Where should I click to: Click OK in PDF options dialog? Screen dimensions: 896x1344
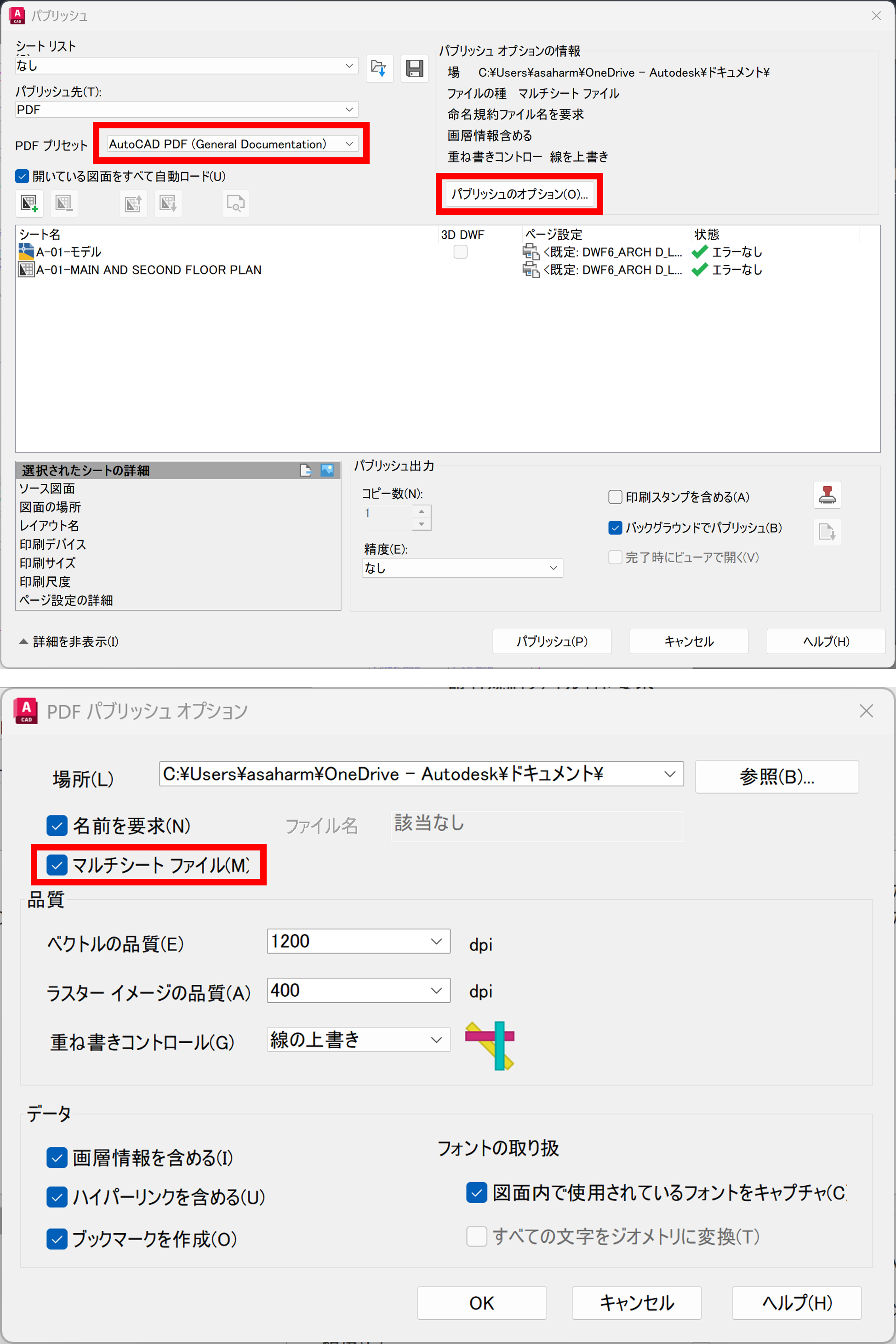(482, 1303)
